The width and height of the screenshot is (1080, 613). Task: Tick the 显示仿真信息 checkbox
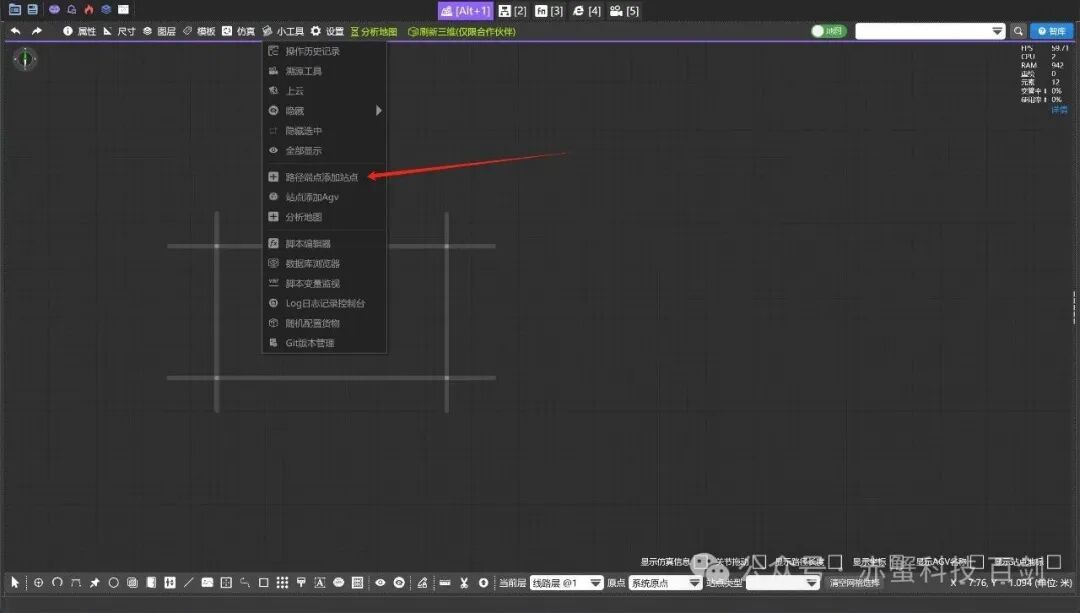click(700, 562)
